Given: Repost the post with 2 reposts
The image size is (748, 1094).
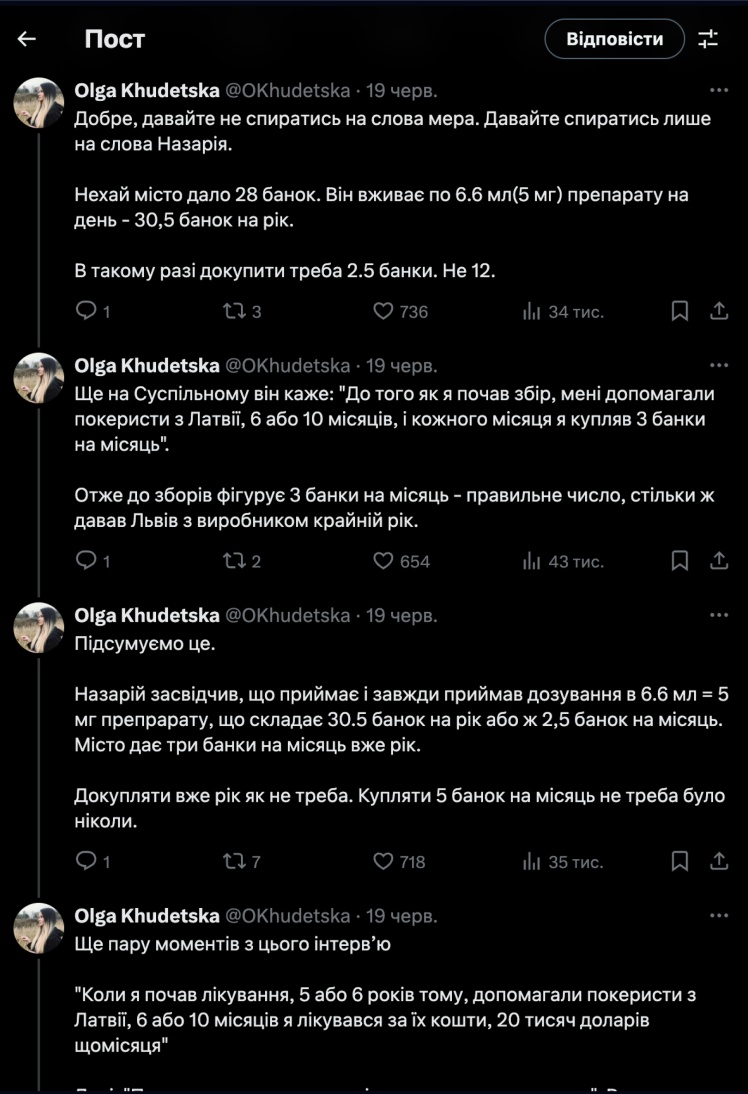Looking at the screenshot, I should point(231,561).
